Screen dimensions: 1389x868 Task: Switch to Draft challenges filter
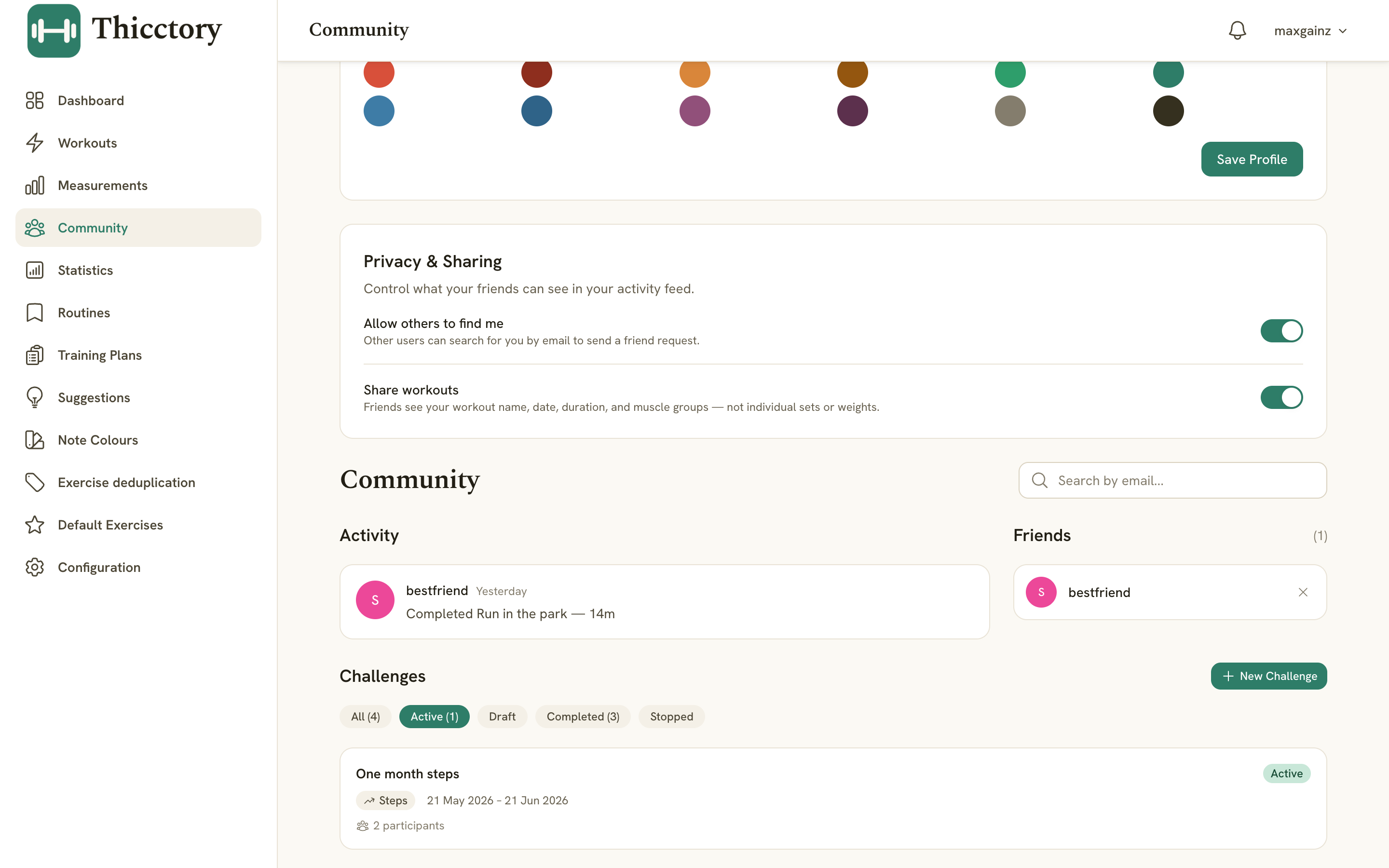502,717
